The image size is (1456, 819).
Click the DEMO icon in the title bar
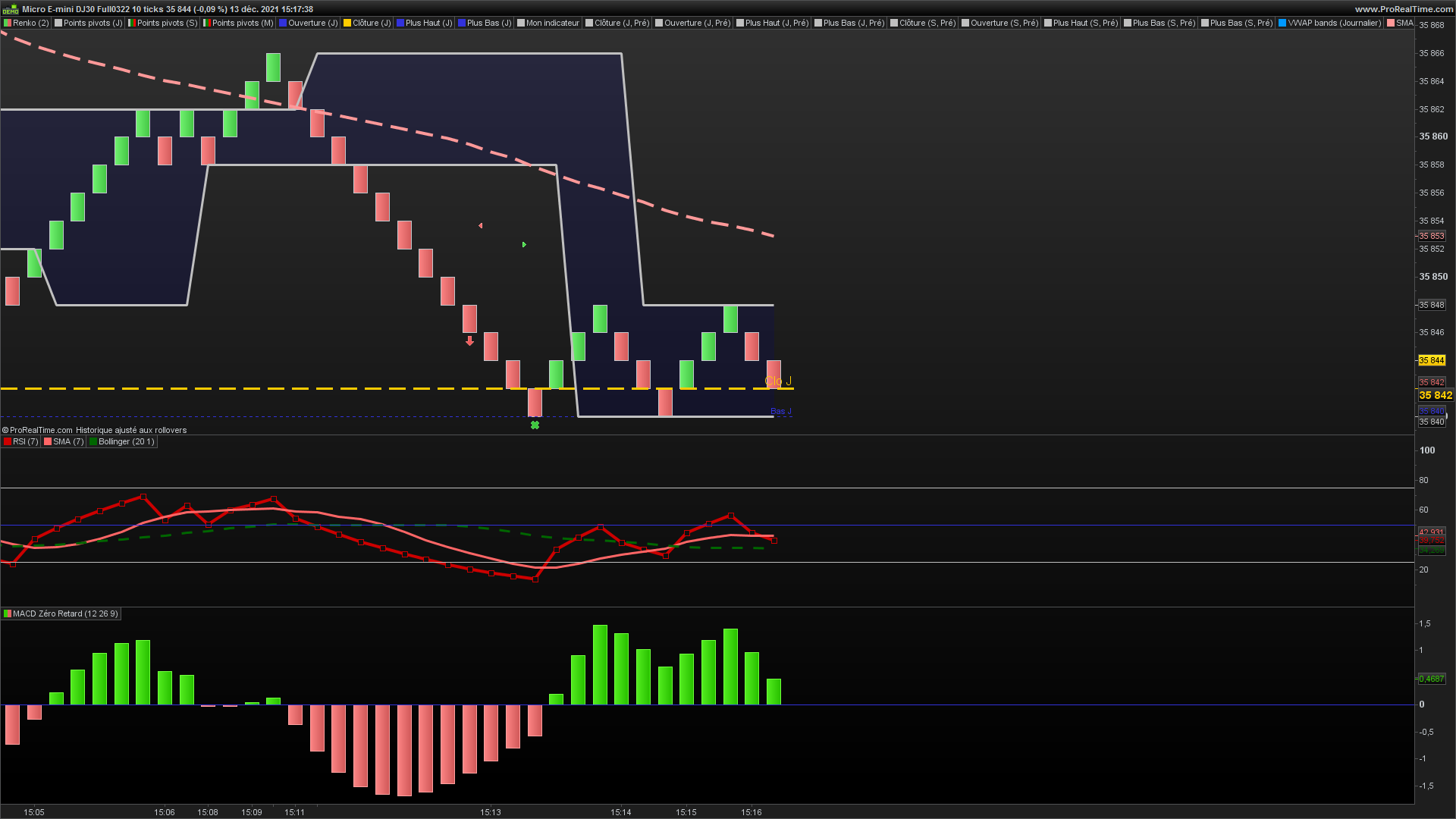(x=10, y=9)
